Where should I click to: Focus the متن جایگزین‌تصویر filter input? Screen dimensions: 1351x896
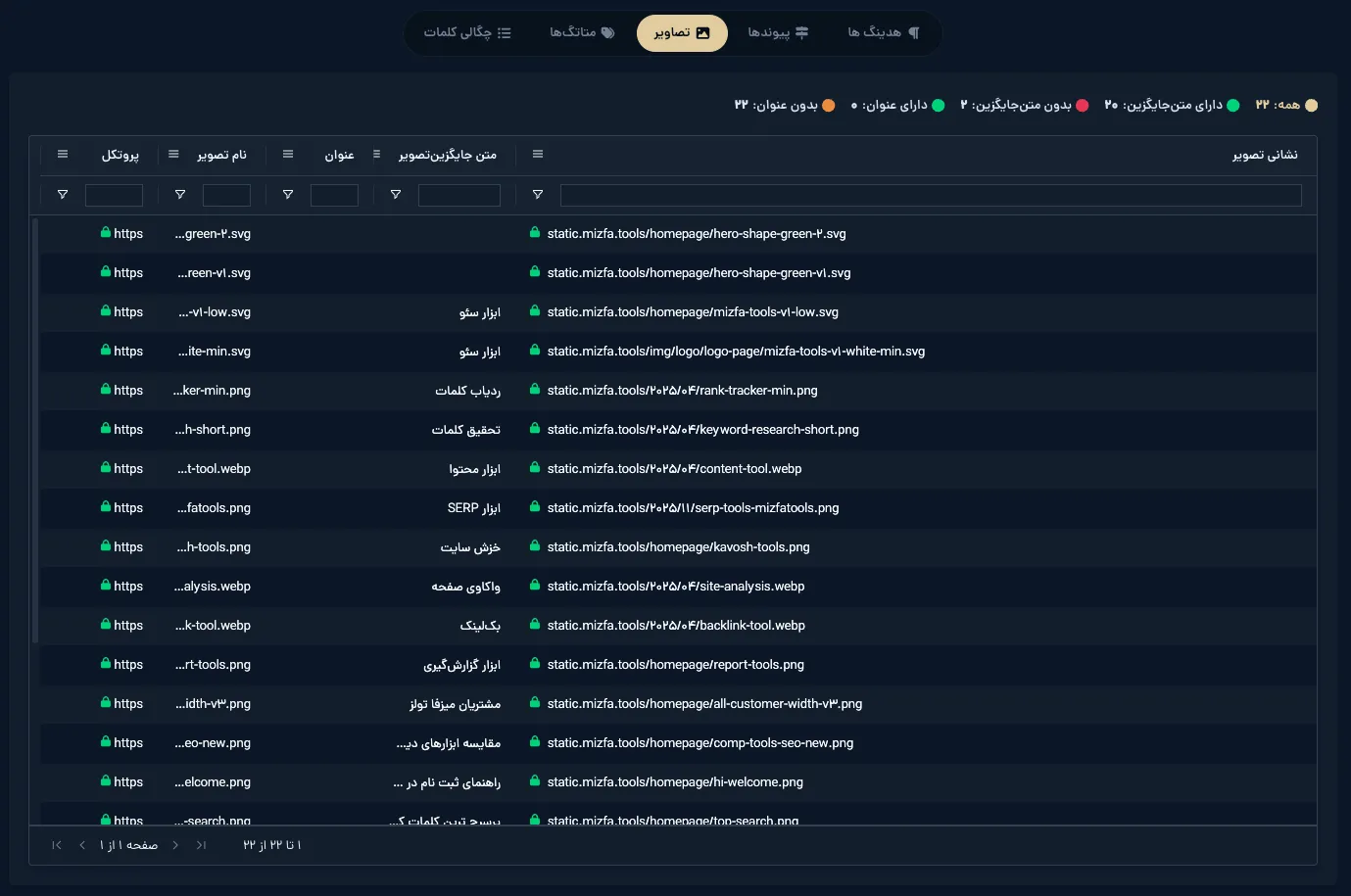[459, 195]
